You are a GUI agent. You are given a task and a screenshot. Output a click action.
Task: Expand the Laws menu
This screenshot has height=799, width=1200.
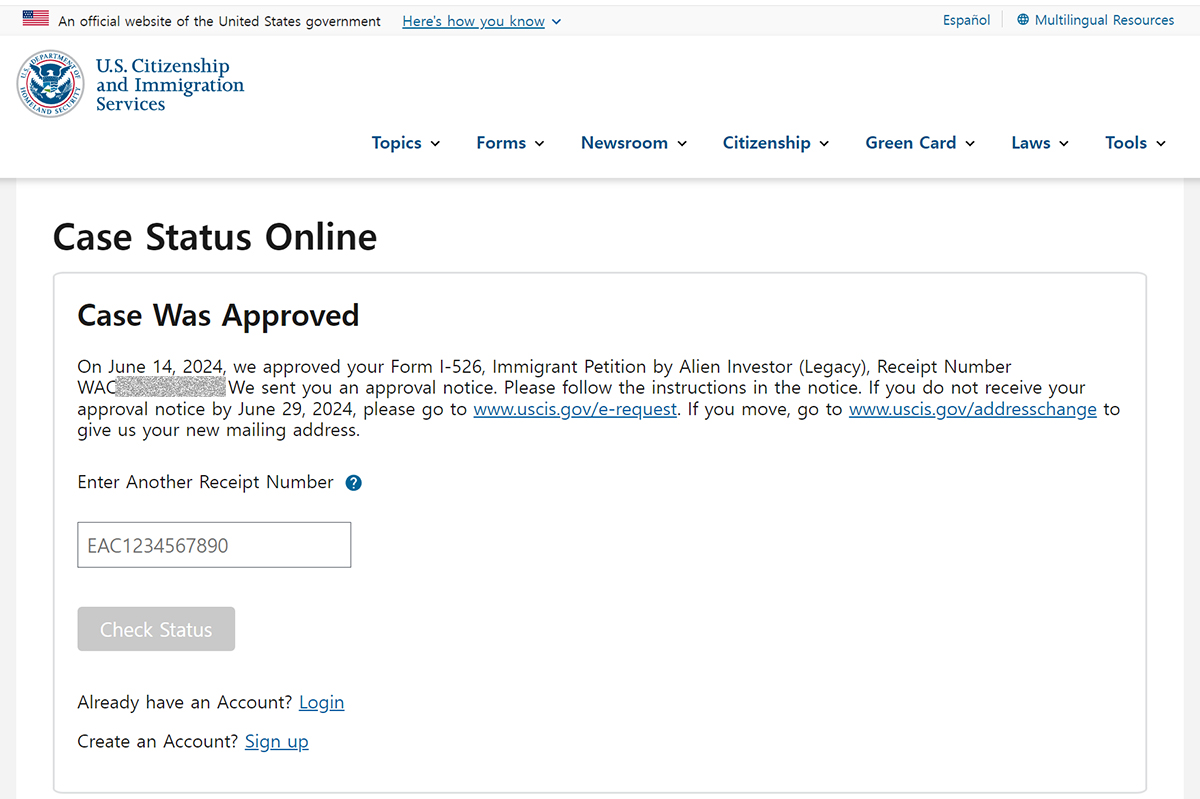pos(1040,143)
